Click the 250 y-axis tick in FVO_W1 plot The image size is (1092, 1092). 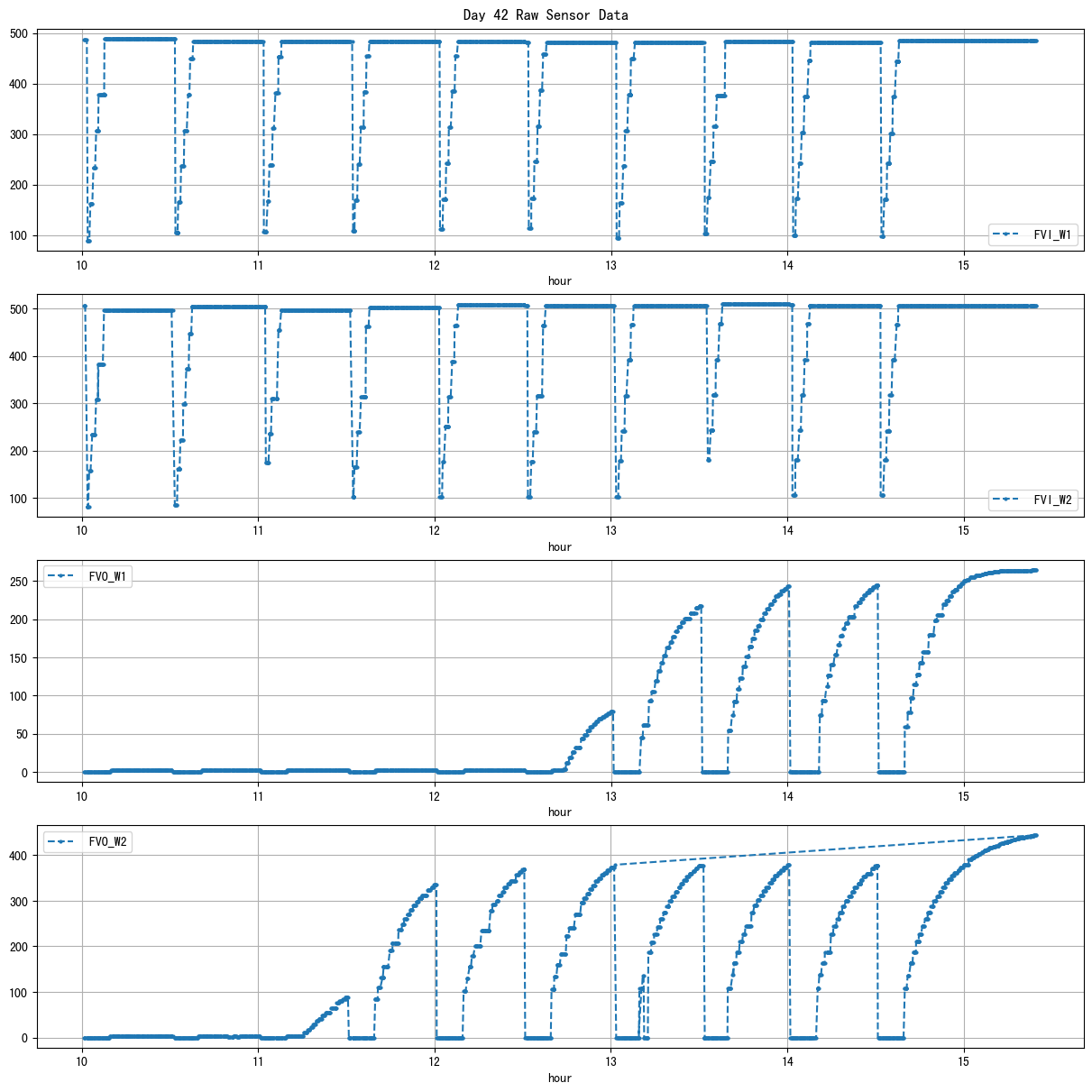pyautogui.click(x=18, y=582)
